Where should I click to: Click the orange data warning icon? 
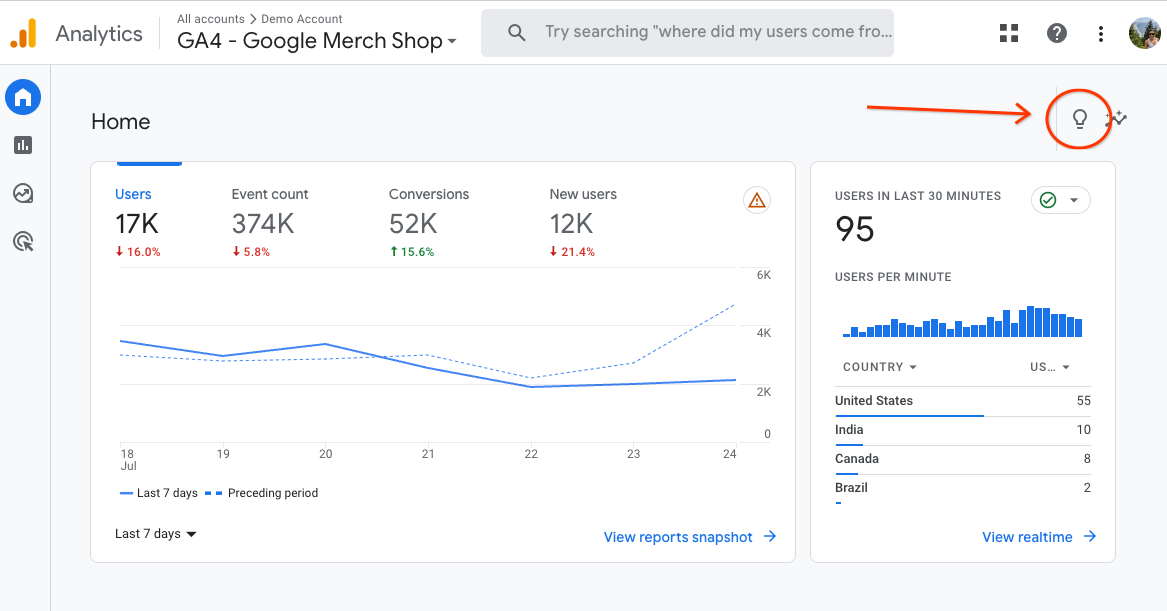[757, 201]
